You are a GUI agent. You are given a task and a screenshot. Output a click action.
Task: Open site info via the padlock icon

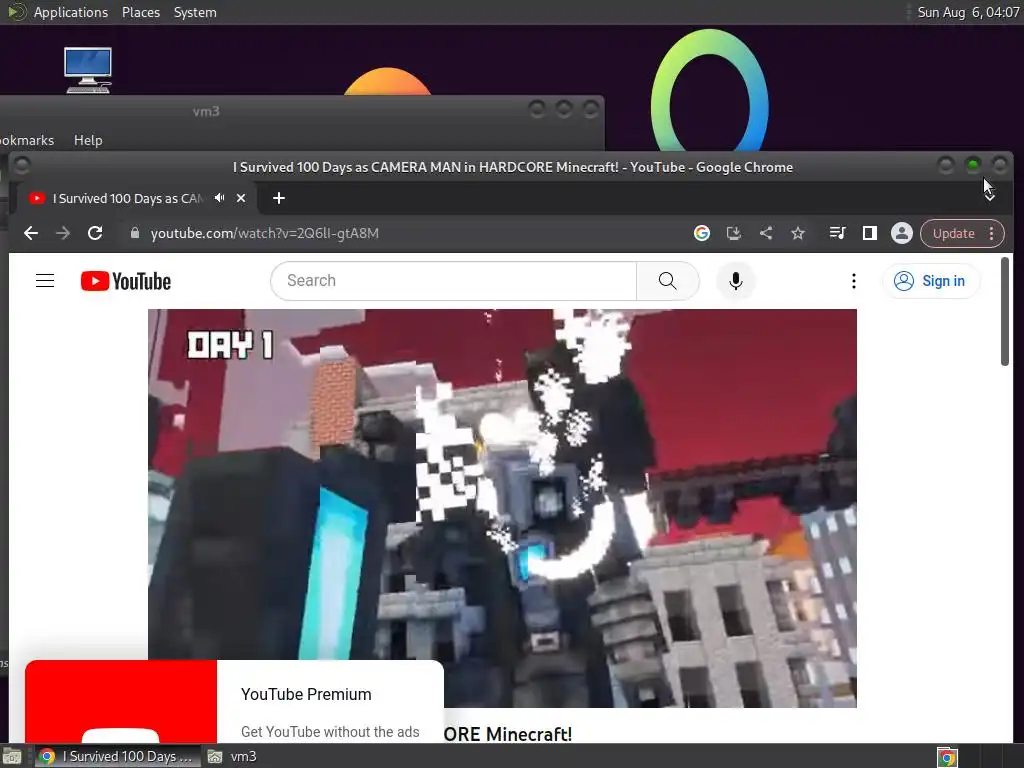pos(135,233)
